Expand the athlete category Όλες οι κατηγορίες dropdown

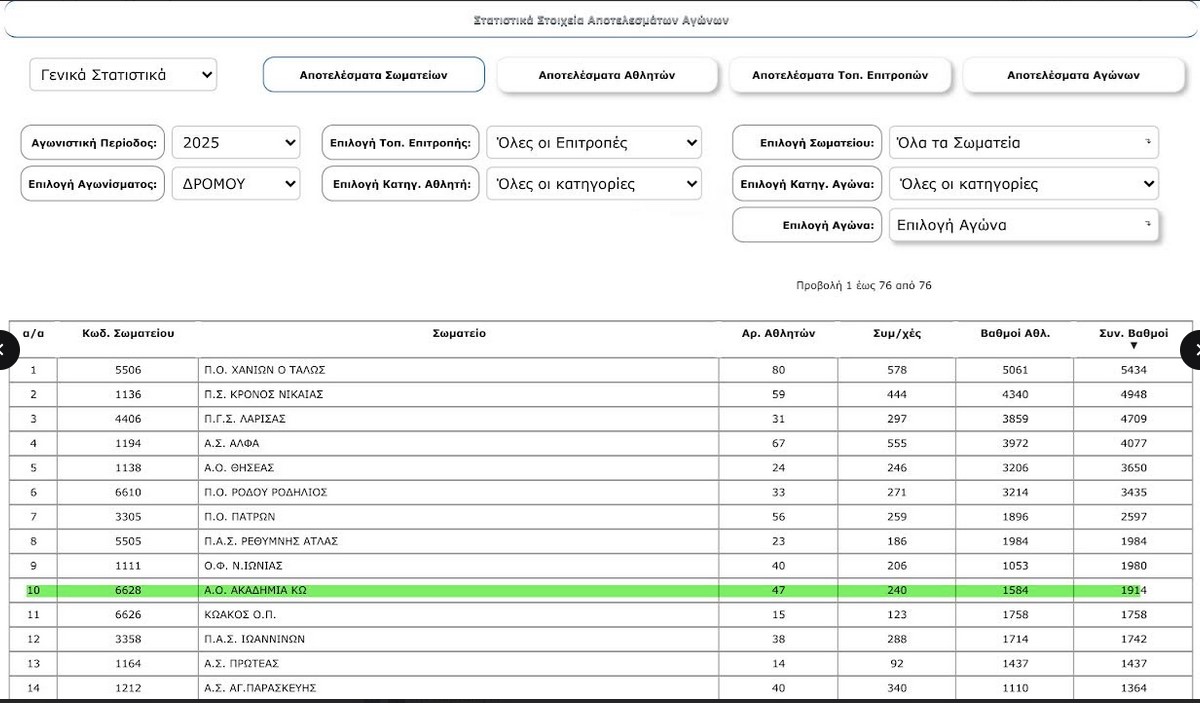point(594,184)
